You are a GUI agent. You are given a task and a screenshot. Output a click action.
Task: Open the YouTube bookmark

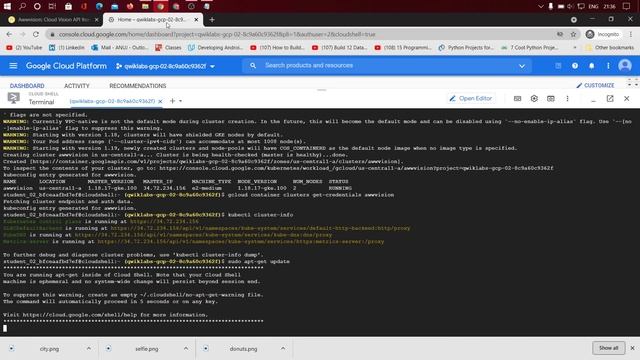[24, 48]
